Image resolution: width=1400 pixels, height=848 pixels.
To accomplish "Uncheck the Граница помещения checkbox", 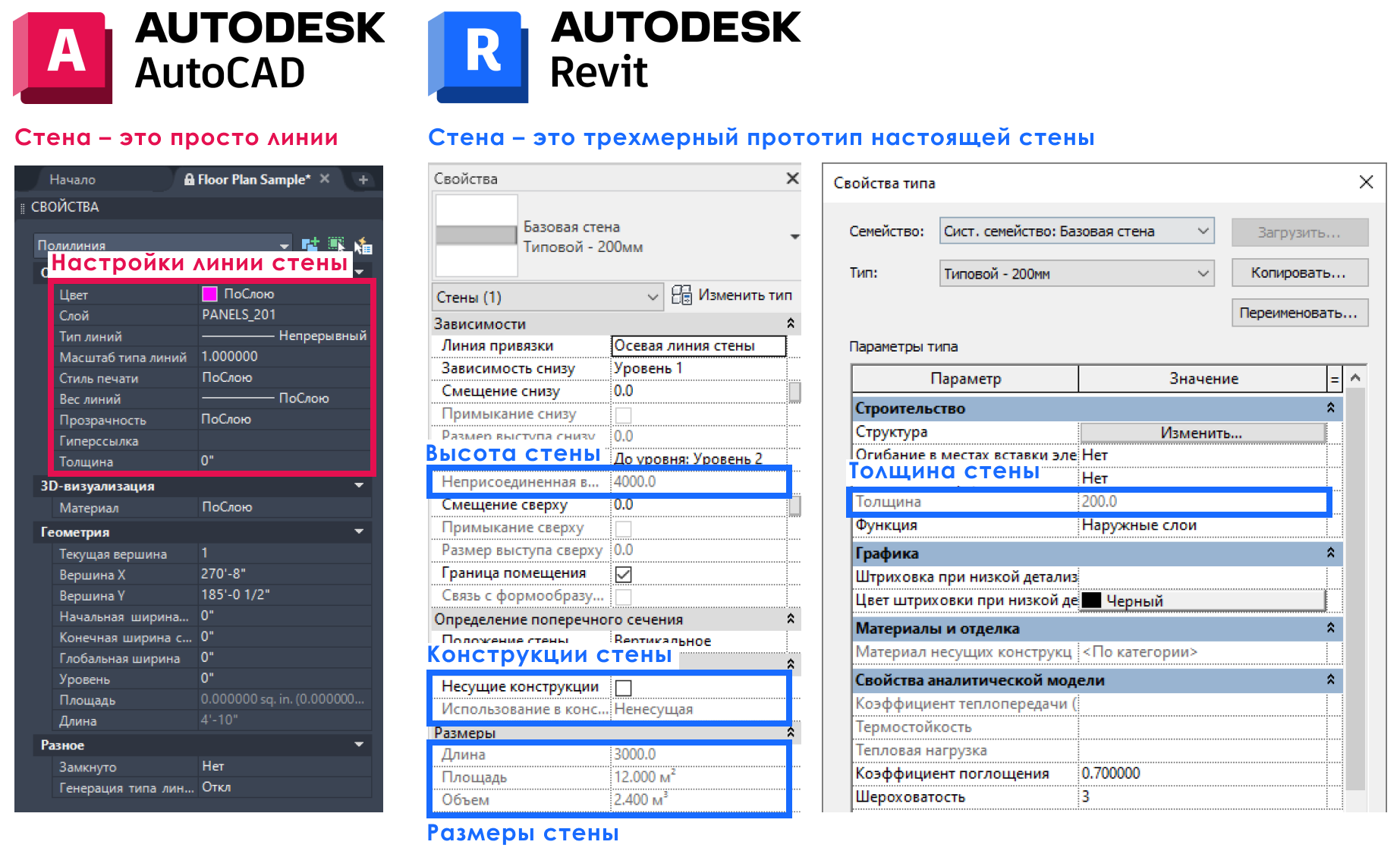I will pyautogui.click(x=623, y=574).
